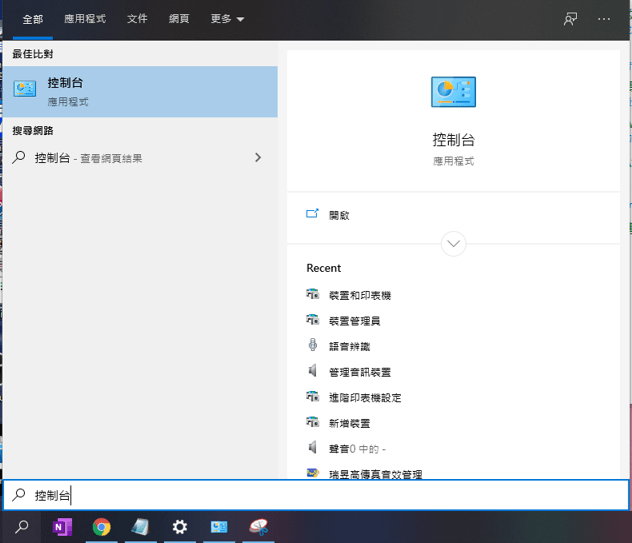
Task: Open the paint-style app in the taskbar
Action: (x=258, y=526)
